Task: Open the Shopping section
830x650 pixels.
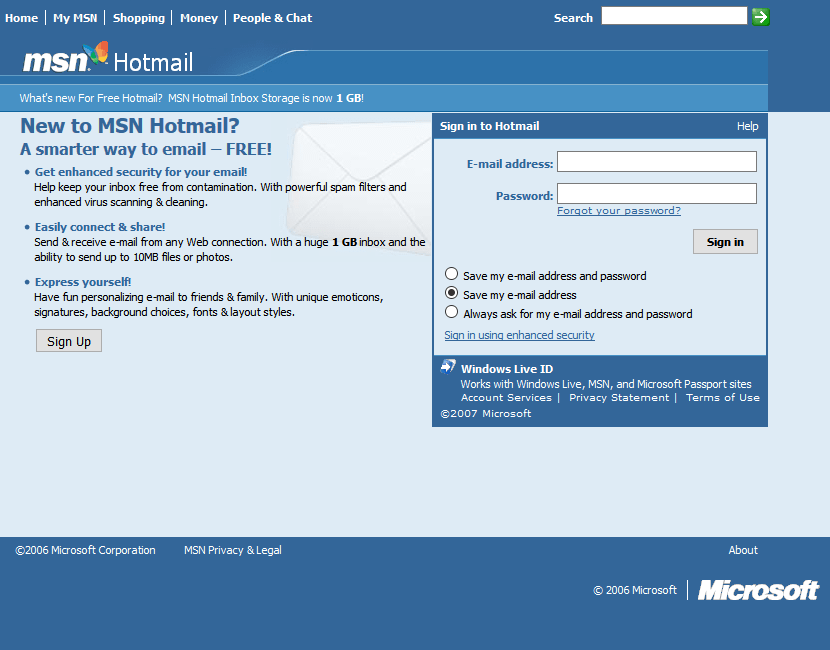Action: pos(139,18)
